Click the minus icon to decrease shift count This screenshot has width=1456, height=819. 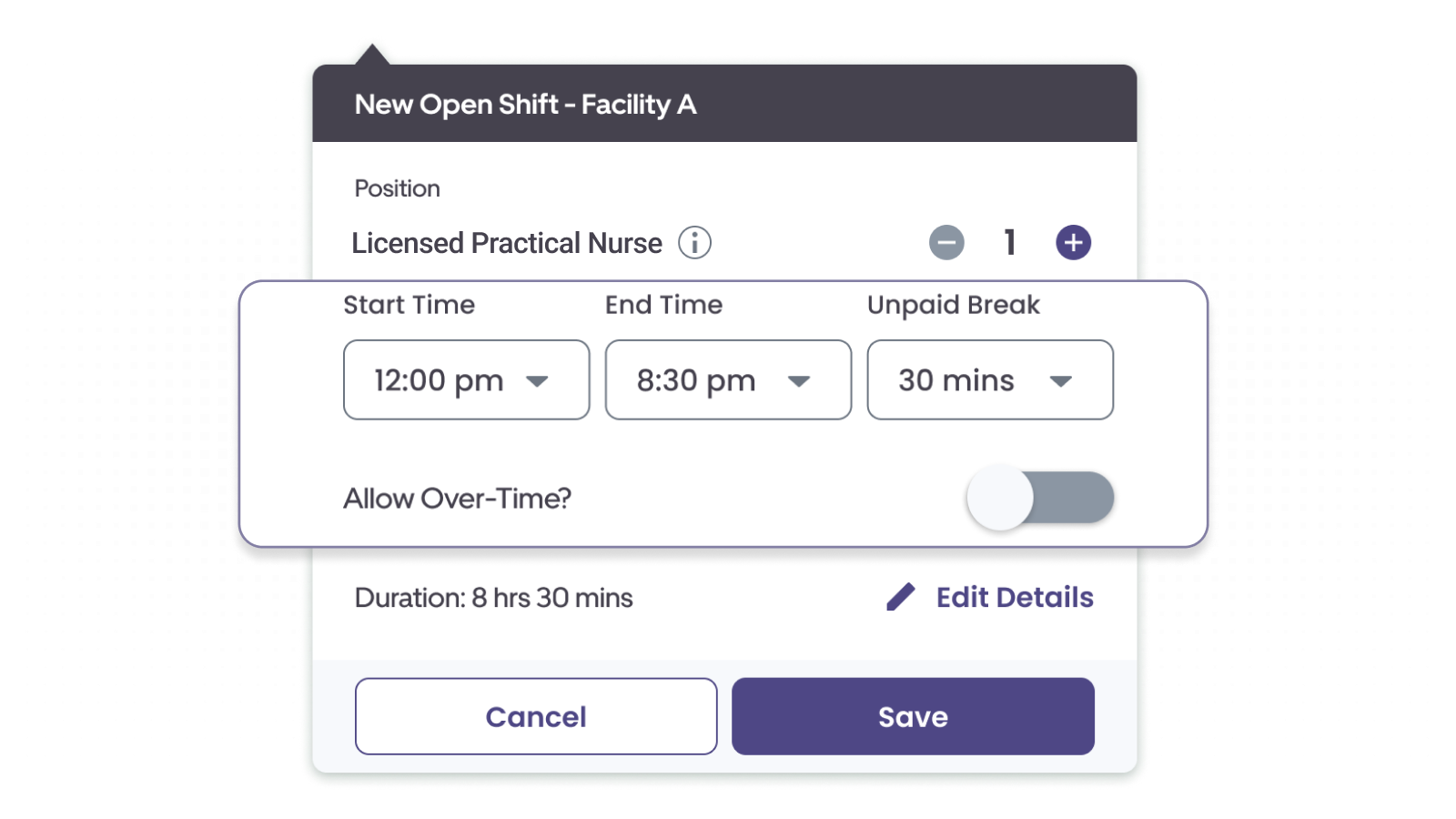point(947,242)
